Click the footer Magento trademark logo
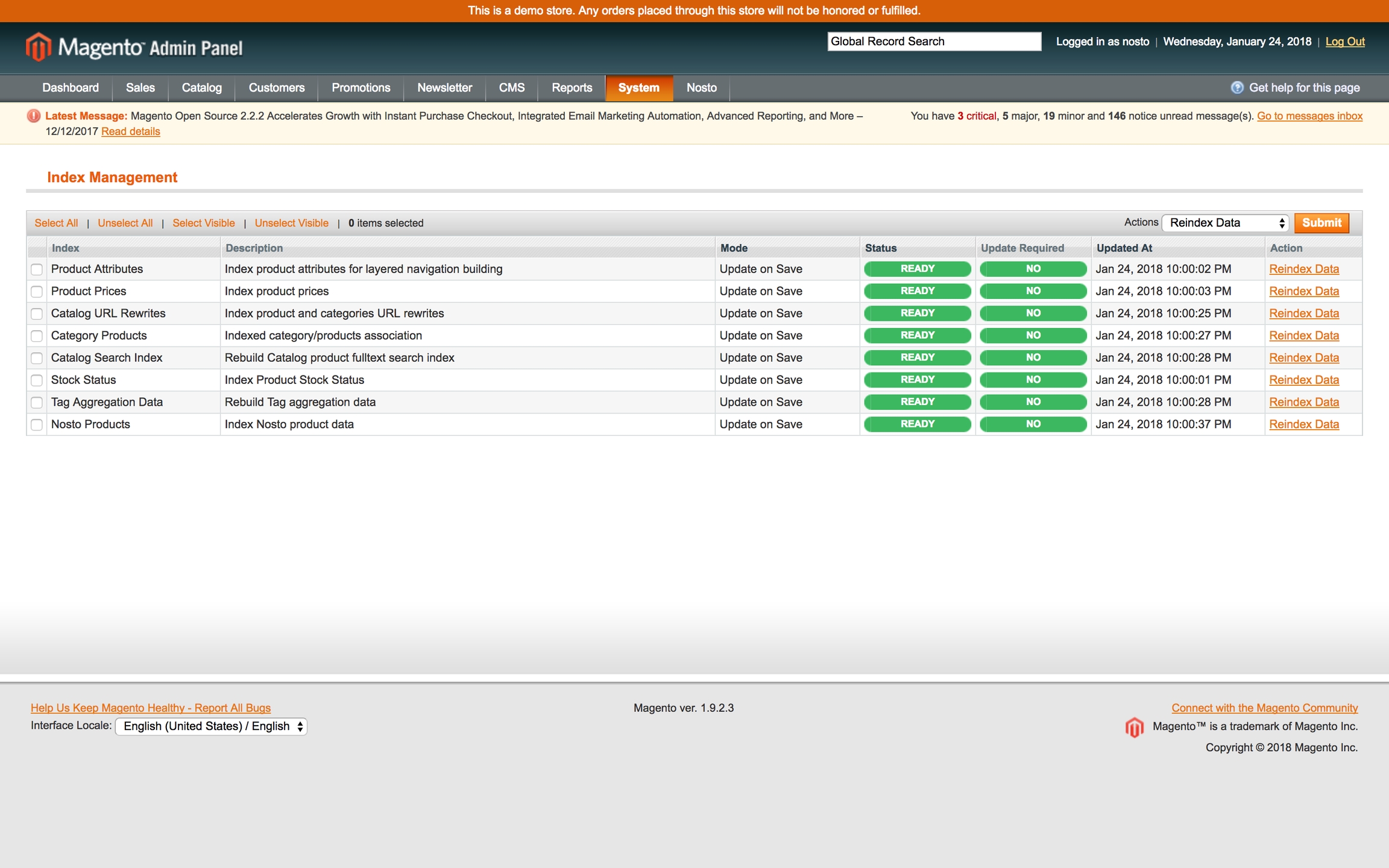 coord(1134,727)
